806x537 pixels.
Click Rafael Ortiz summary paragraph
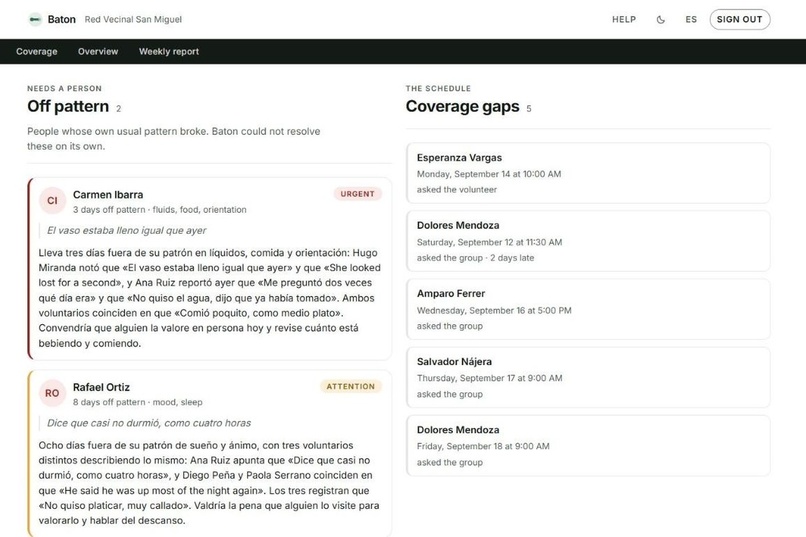209,483
